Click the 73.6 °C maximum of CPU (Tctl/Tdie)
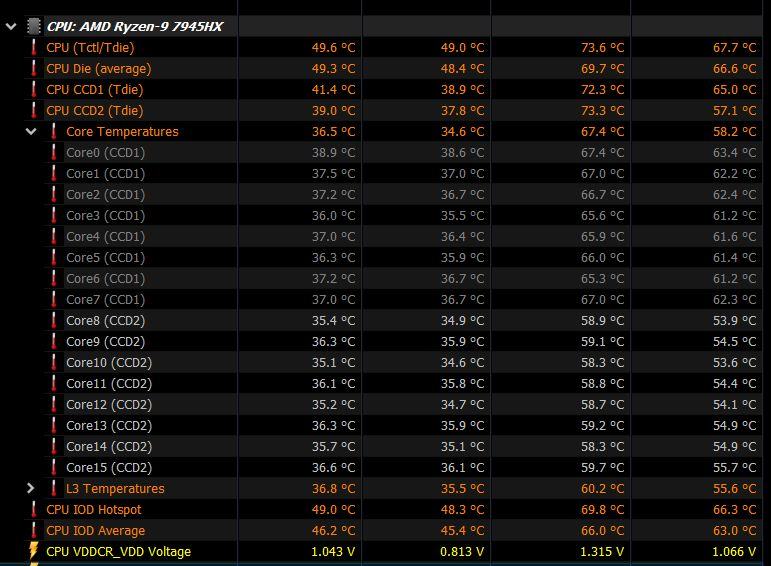This screenshot has width=771, height=566. (x=602, y=48)
